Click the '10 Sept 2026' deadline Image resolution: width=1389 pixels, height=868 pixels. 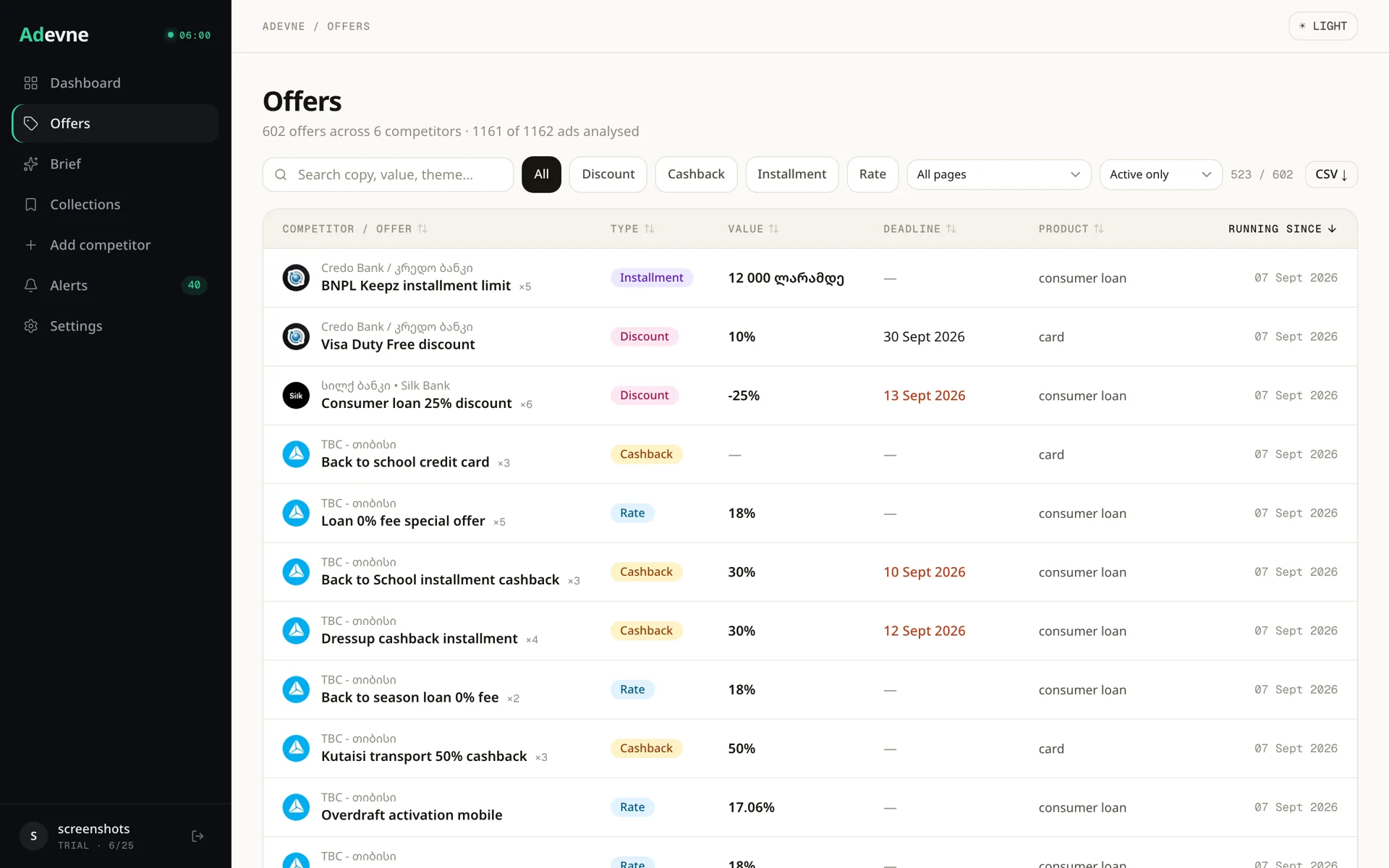(x=924, y=572)
